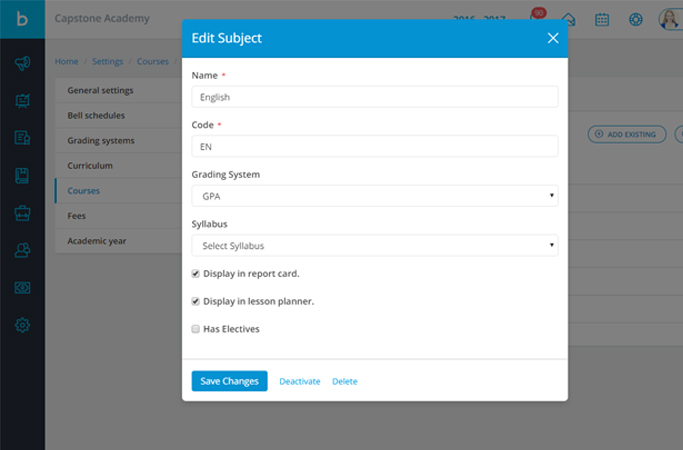Click the logo icon in the sidebar
The image size is (683, 450).
tap(22, 19)
